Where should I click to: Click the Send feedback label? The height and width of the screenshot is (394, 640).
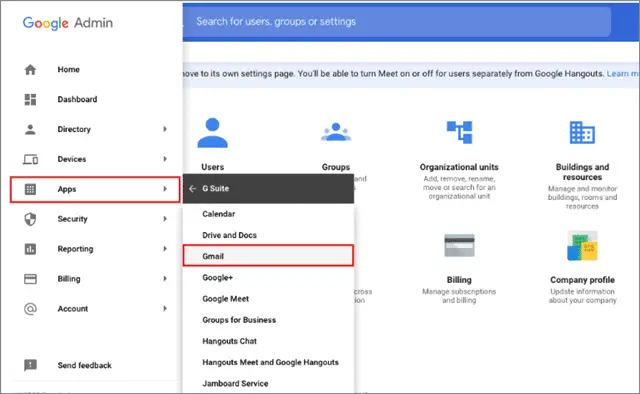(x=84, y=365)
